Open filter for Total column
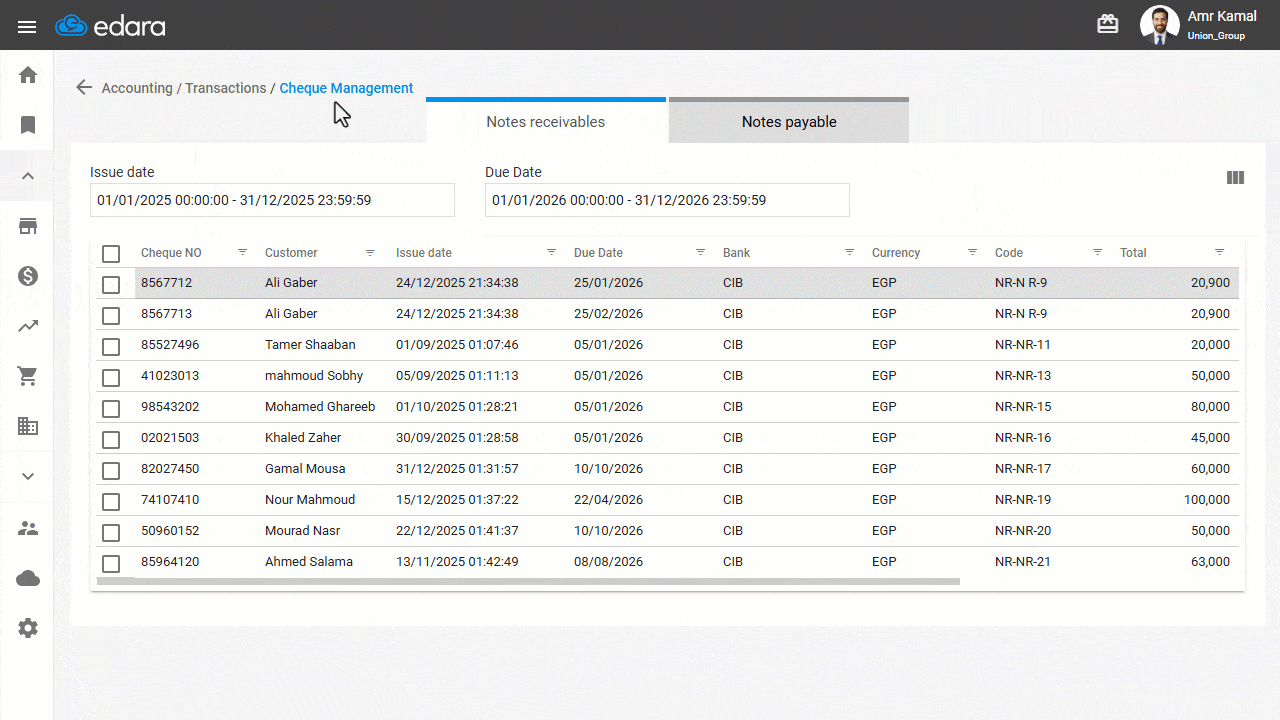Screen dimensions: 1280x720 coord(1219,252)
